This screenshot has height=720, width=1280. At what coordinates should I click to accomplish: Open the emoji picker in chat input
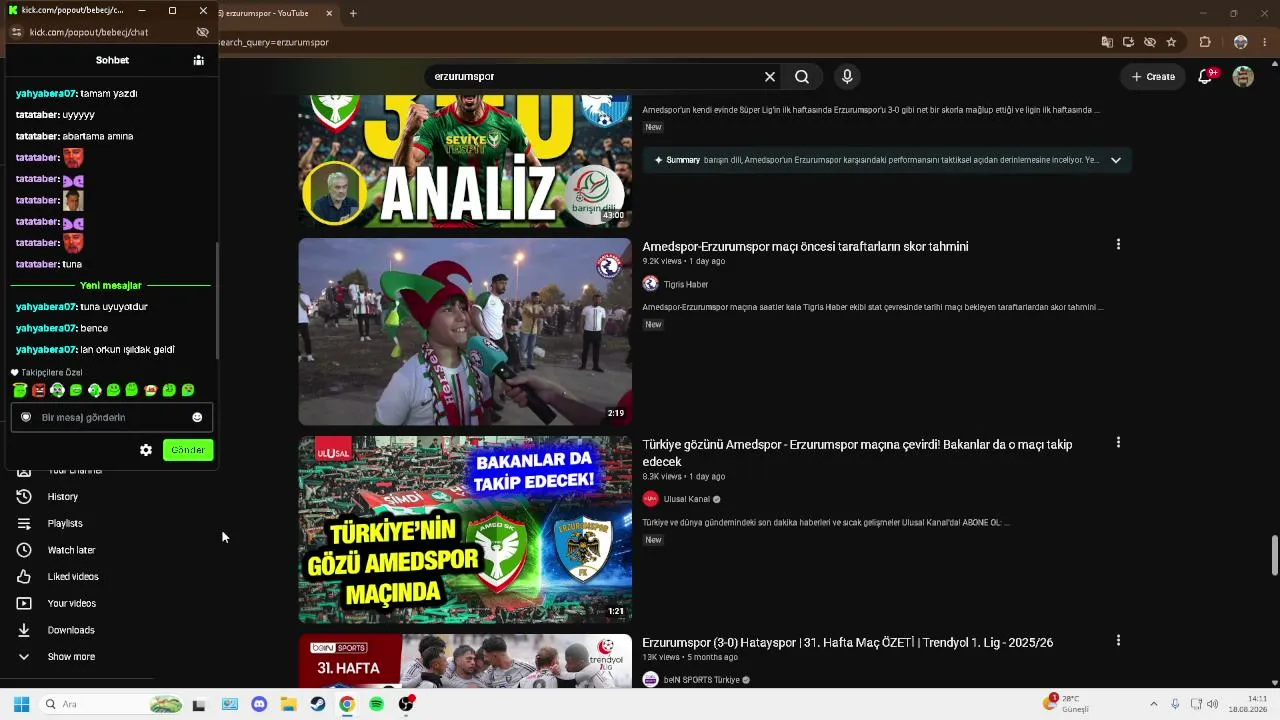(197, 417)
